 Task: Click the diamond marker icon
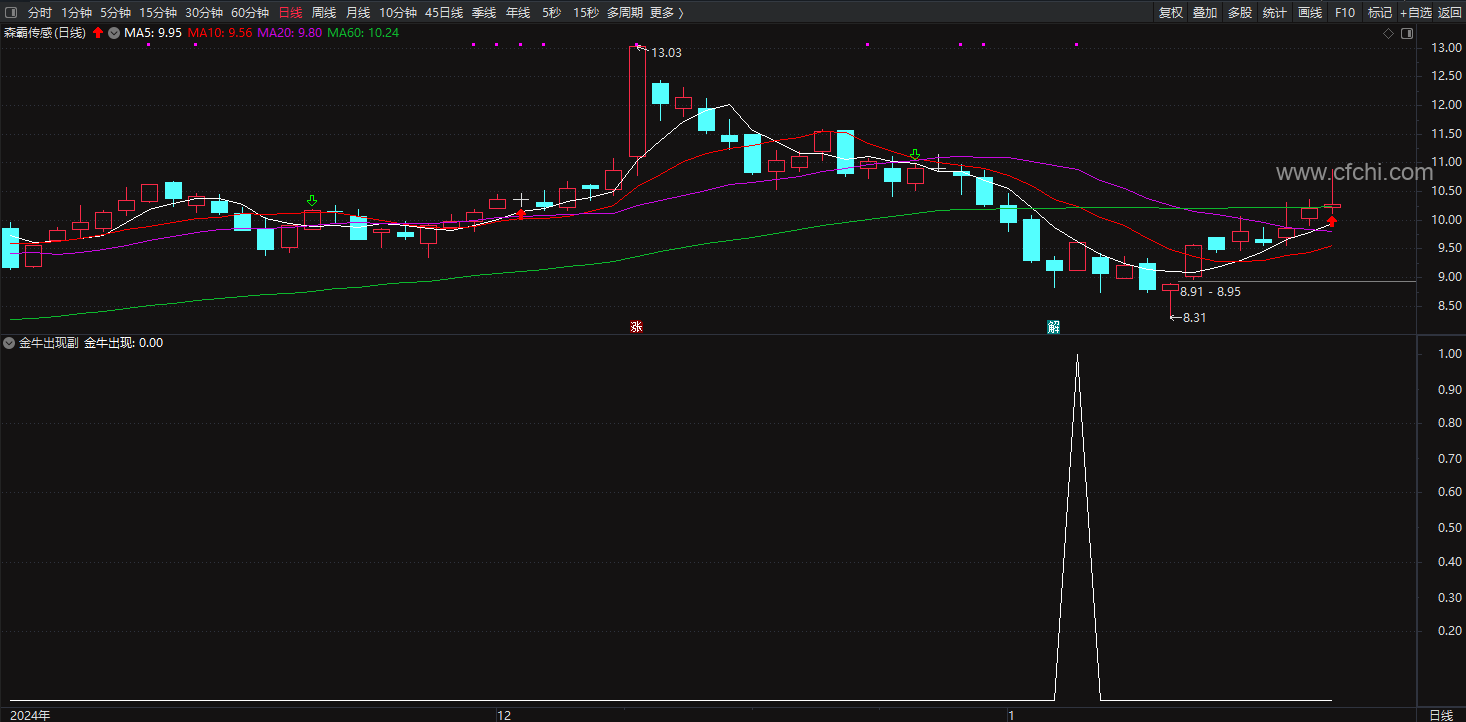(x=1388, y=33)
